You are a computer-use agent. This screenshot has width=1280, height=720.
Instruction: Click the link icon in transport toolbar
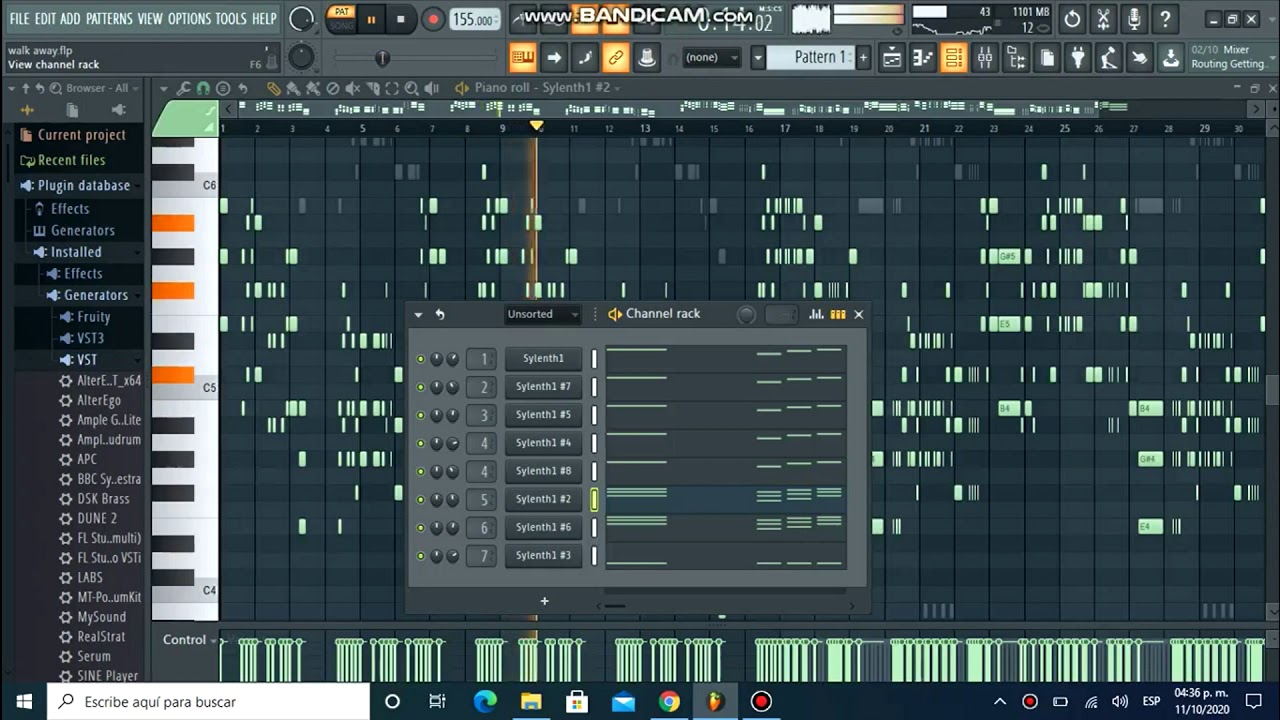[x=616, y=58]
